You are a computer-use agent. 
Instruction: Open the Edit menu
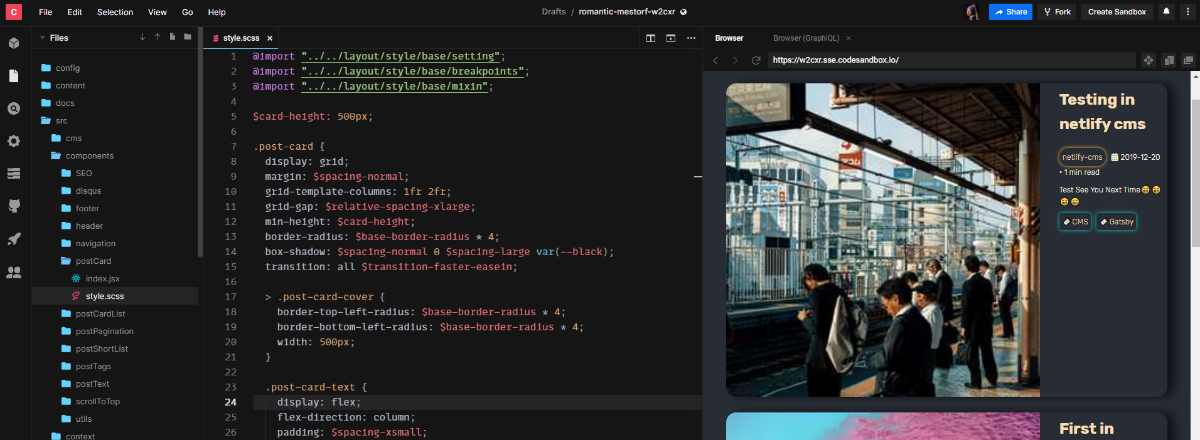point(75,12)
